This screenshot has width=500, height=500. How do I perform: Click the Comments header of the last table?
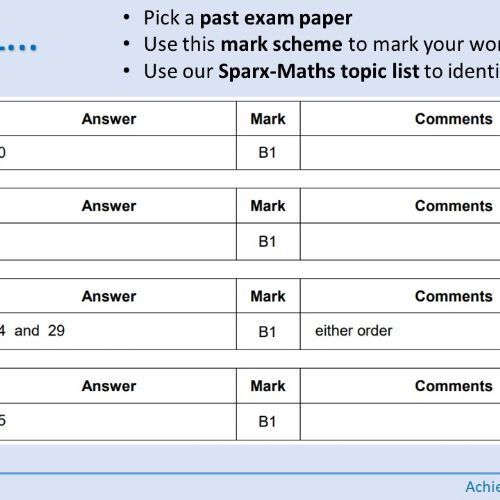[454, 386]
